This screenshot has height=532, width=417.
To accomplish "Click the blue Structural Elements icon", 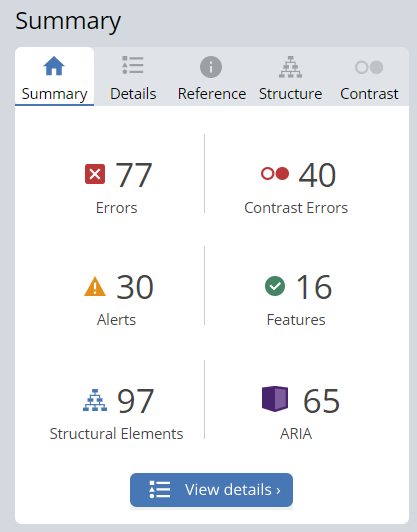I will tap(95, 400).
